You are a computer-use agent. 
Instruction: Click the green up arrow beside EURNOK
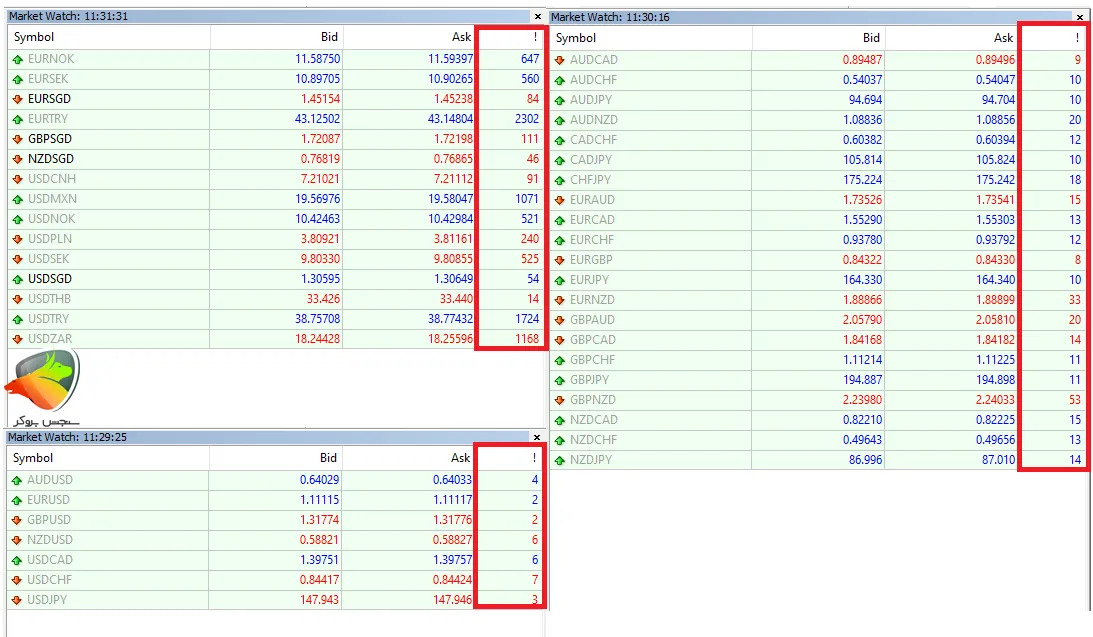(17, 59)
